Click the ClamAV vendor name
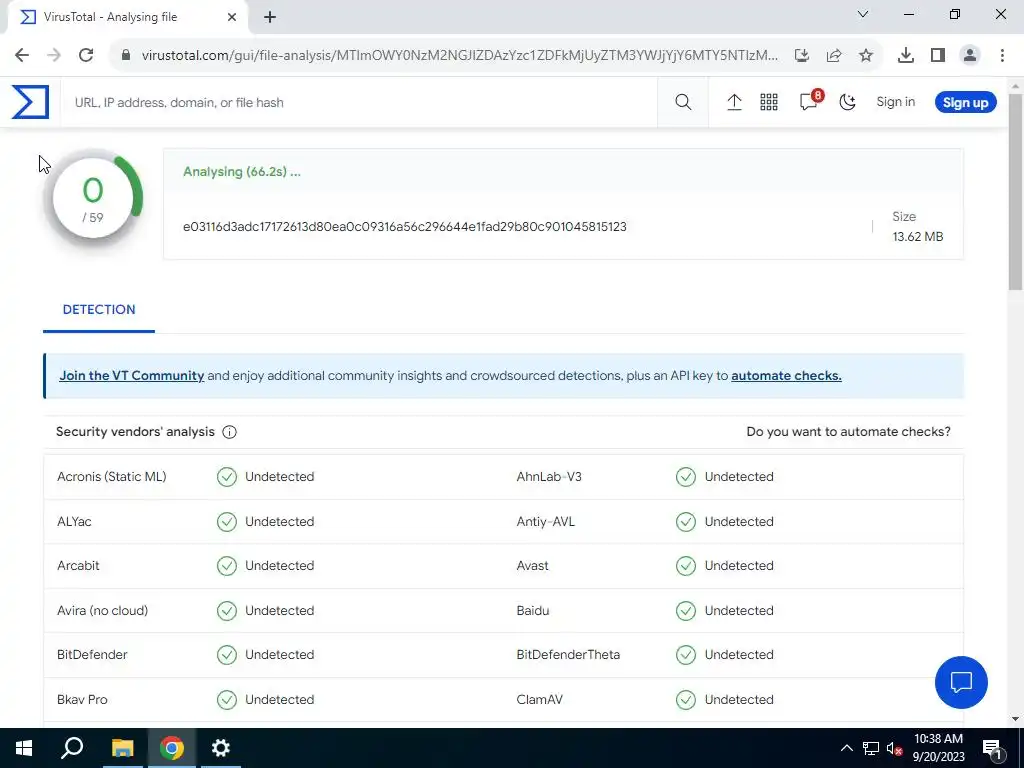 (539, 699)
